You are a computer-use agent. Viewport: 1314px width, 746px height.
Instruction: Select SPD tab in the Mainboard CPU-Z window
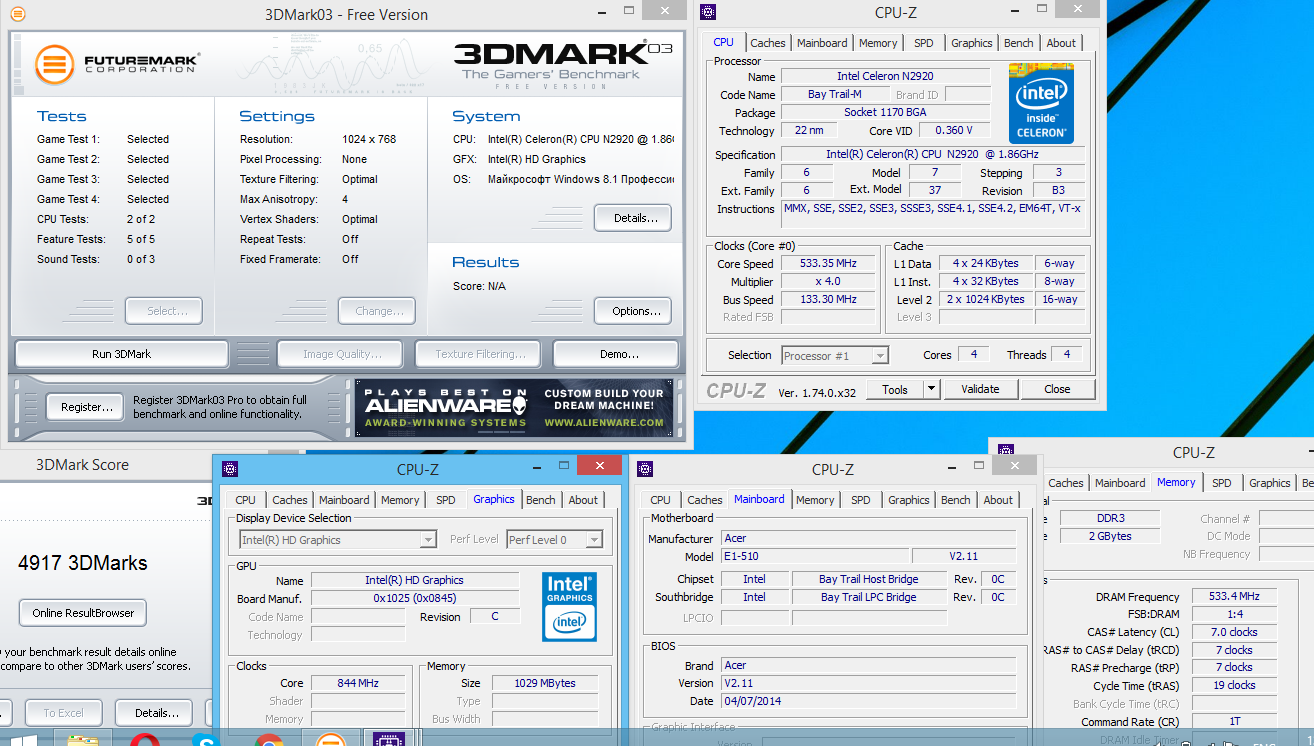pos(861,500)
